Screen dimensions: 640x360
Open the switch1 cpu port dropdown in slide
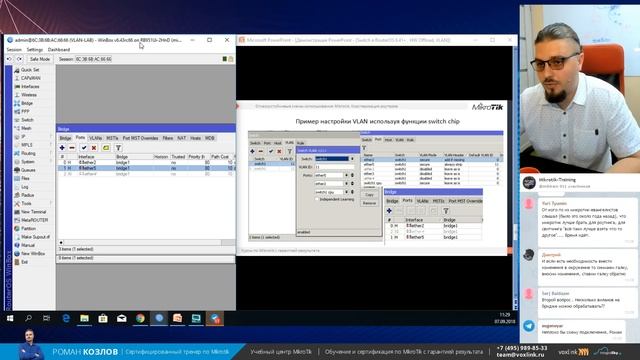click(347, 191)
